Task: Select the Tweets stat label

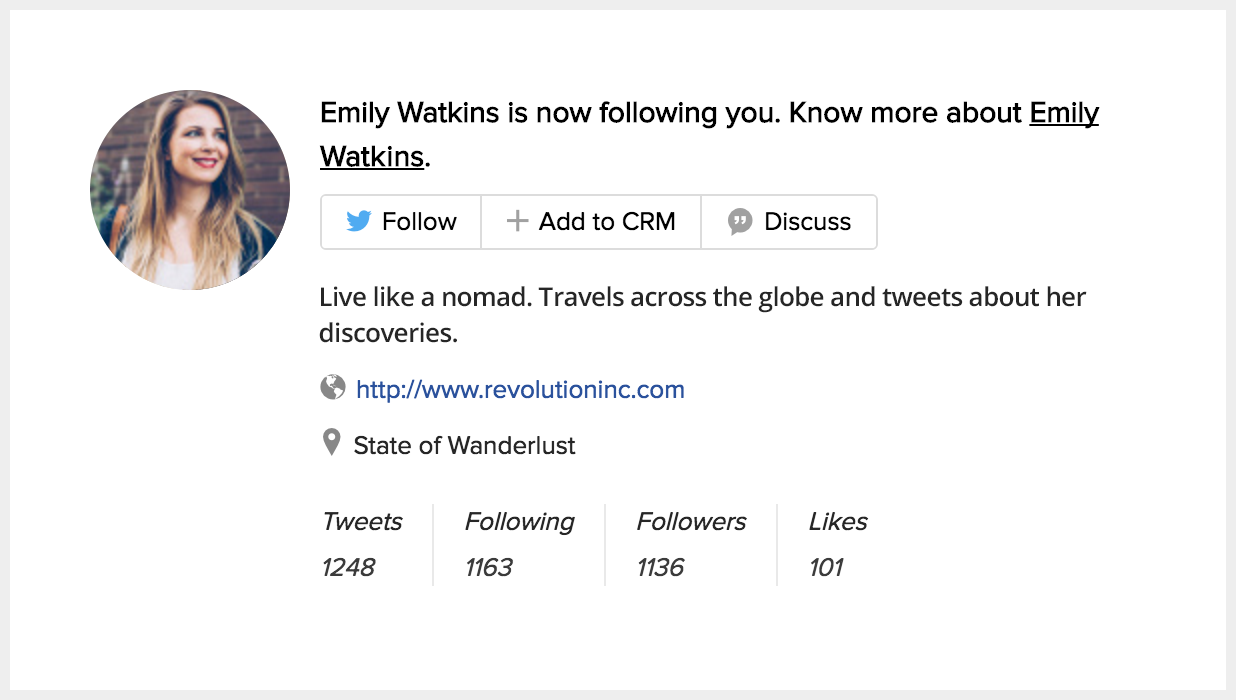Action: (362, 522)
